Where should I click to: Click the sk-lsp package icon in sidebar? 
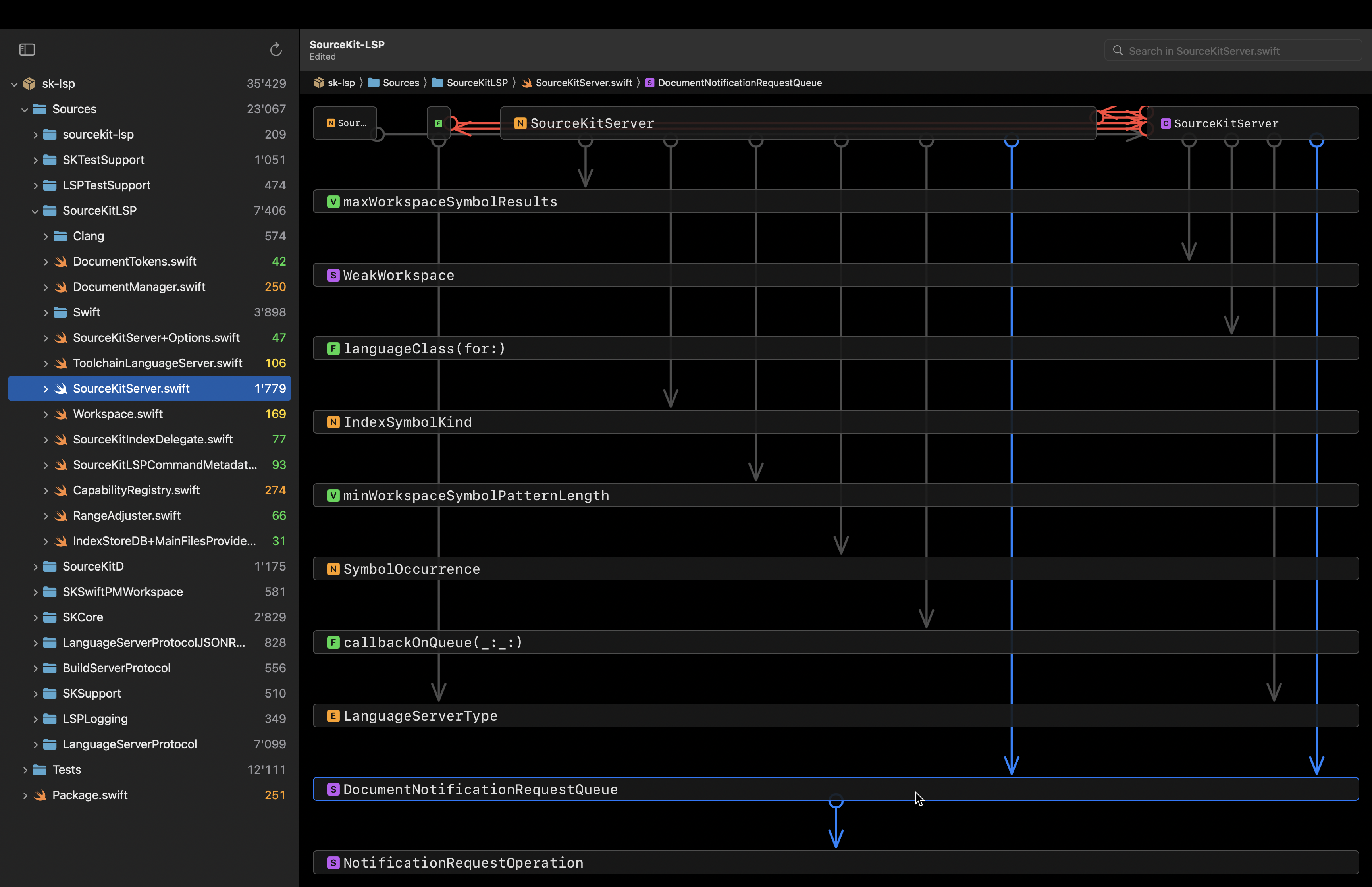pyautogui.click(x=29, y=83)
